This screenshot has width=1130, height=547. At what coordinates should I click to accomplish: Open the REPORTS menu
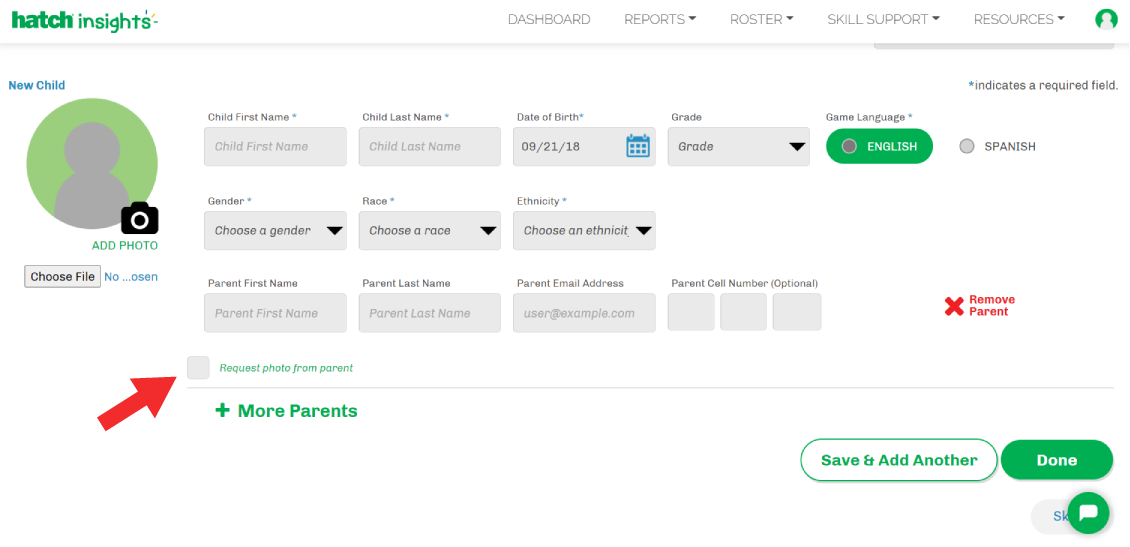659,19
